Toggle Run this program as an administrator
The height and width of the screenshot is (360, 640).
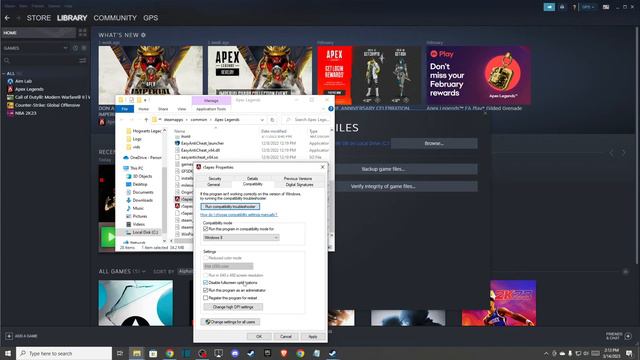pyautogui.click(x=206, y=290)
